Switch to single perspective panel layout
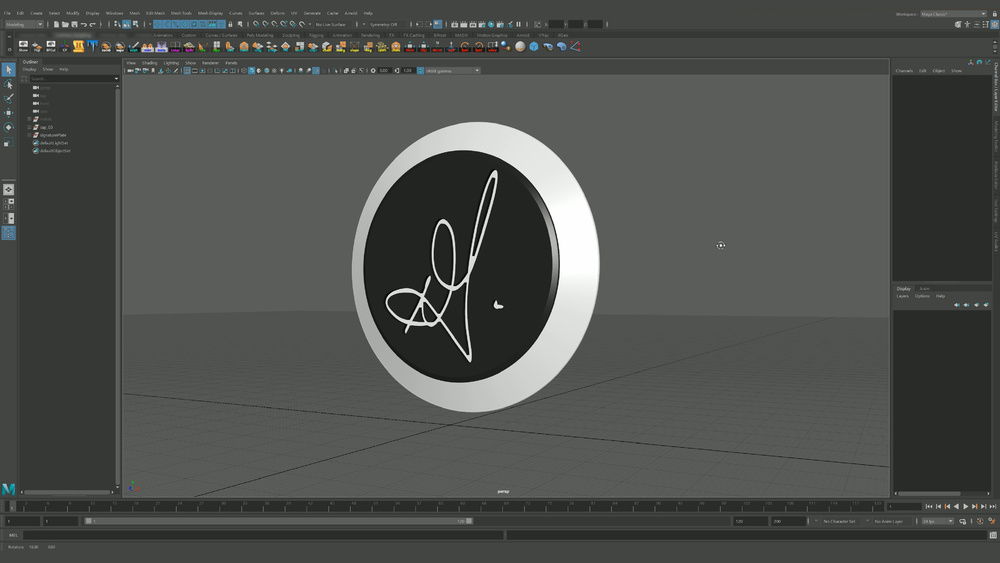This screenshot has width=1000, height=563. (8, 189)
